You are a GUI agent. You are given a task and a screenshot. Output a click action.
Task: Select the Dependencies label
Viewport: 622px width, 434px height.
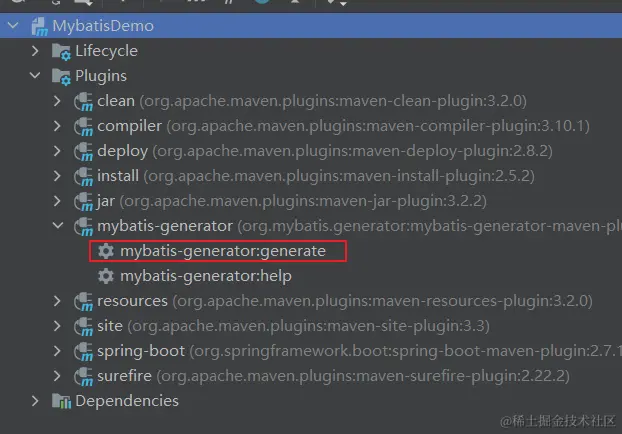pos(127,401)
